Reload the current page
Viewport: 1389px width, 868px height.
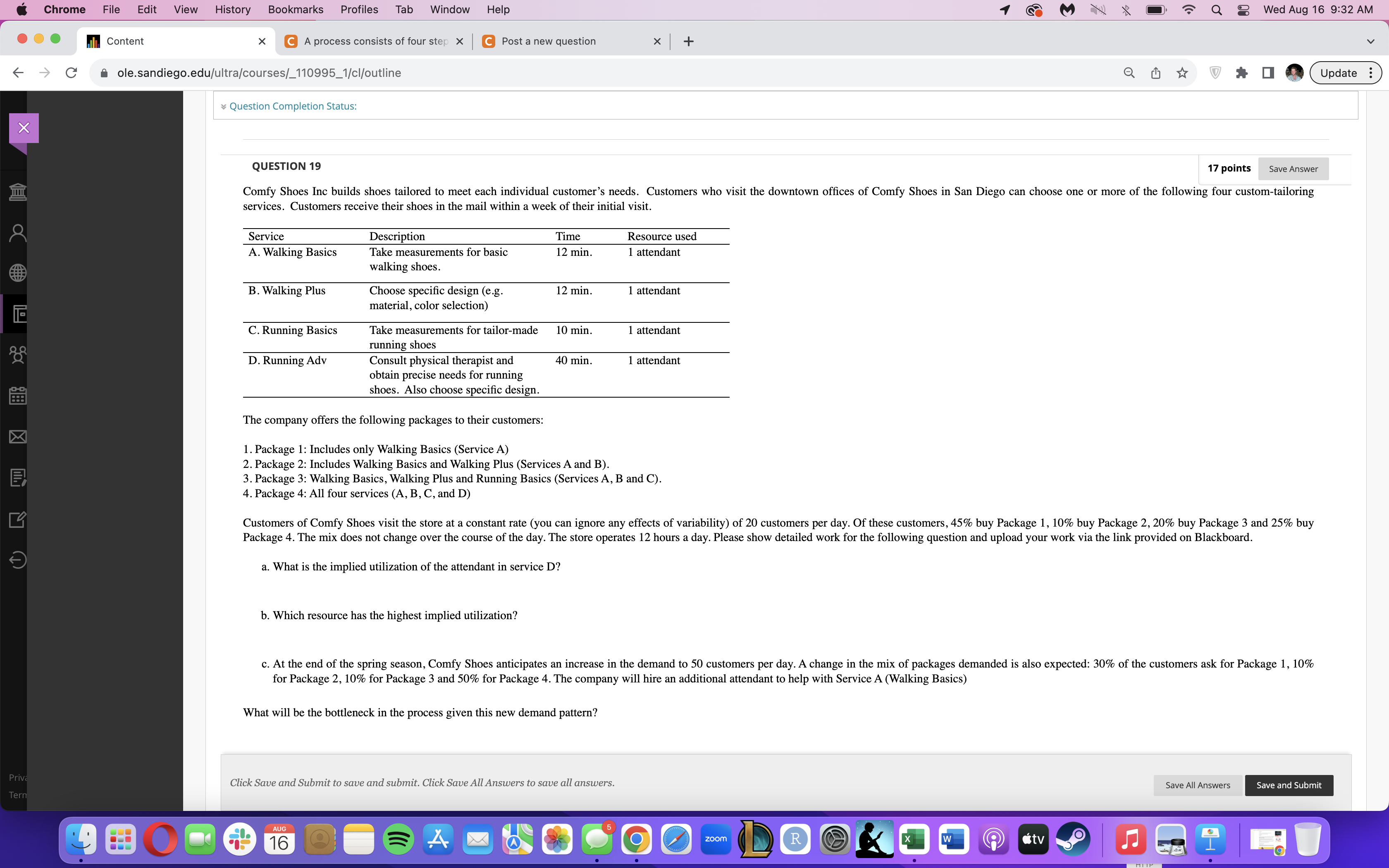point(71,73)
